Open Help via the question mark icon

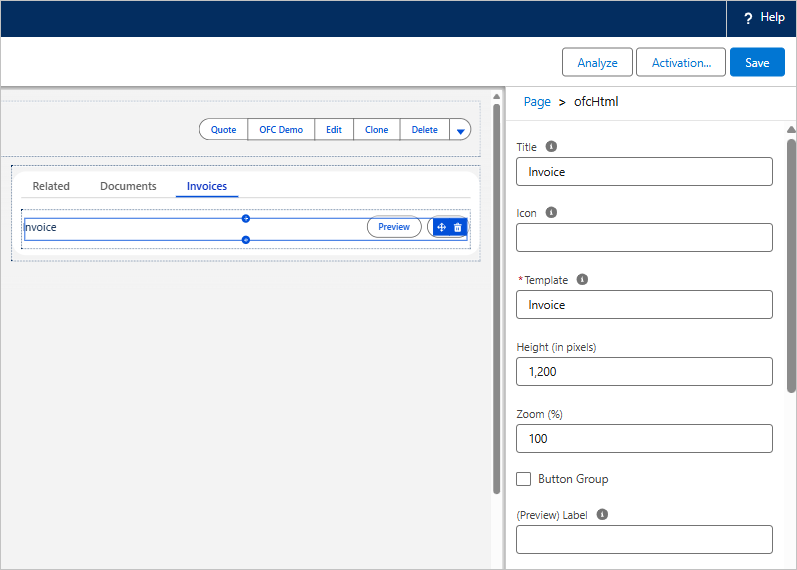click(748, 18)
